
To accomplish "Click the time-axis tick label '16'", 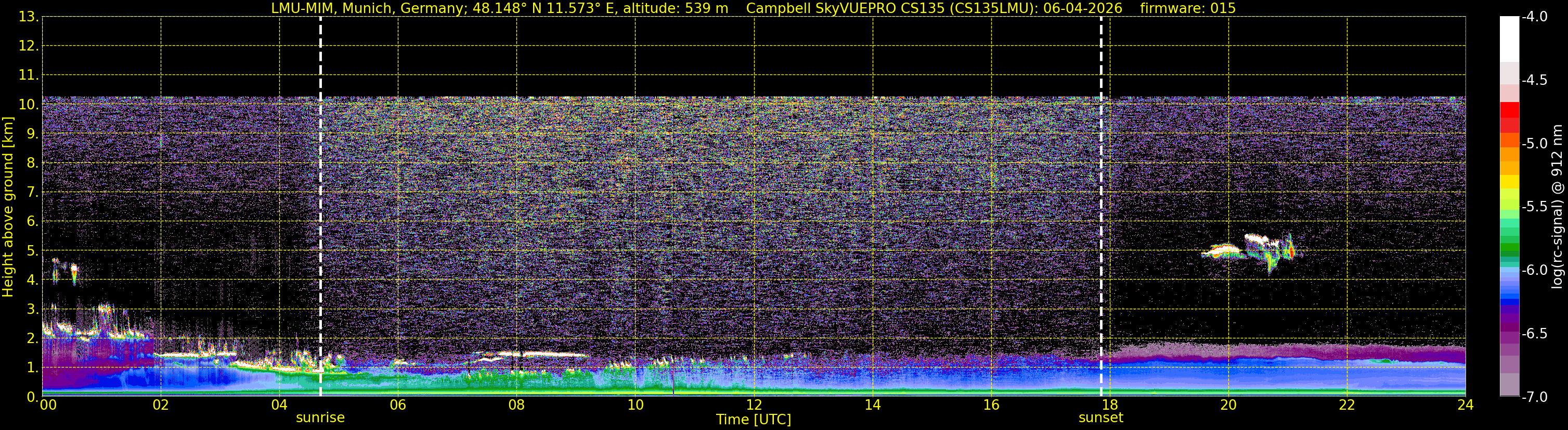I will coord(991,405).
